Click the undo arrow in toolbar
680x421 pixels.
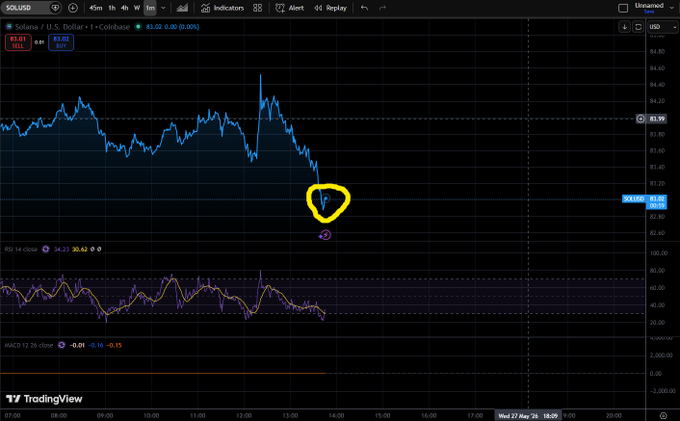(x=364, y=8)
